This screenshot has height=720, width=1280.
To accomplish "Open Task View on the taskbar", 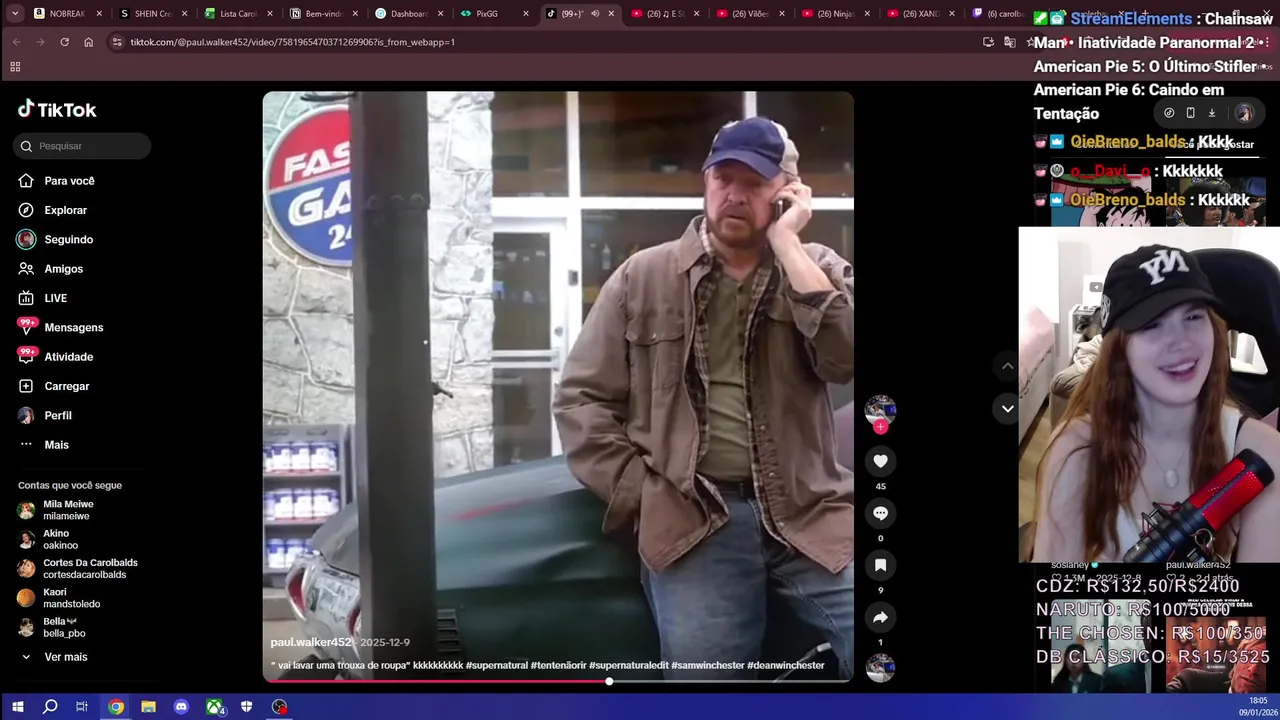I will click(x=82, y=707).
